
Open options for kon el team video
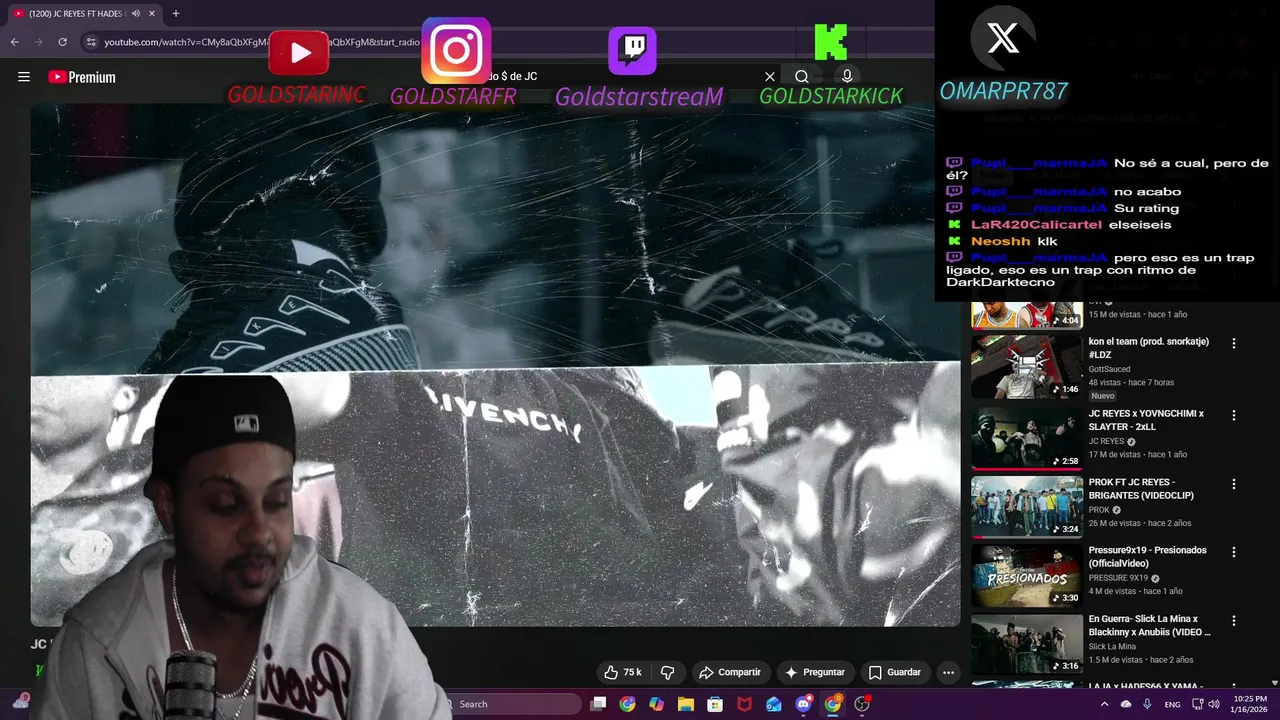click(1233, 343)
